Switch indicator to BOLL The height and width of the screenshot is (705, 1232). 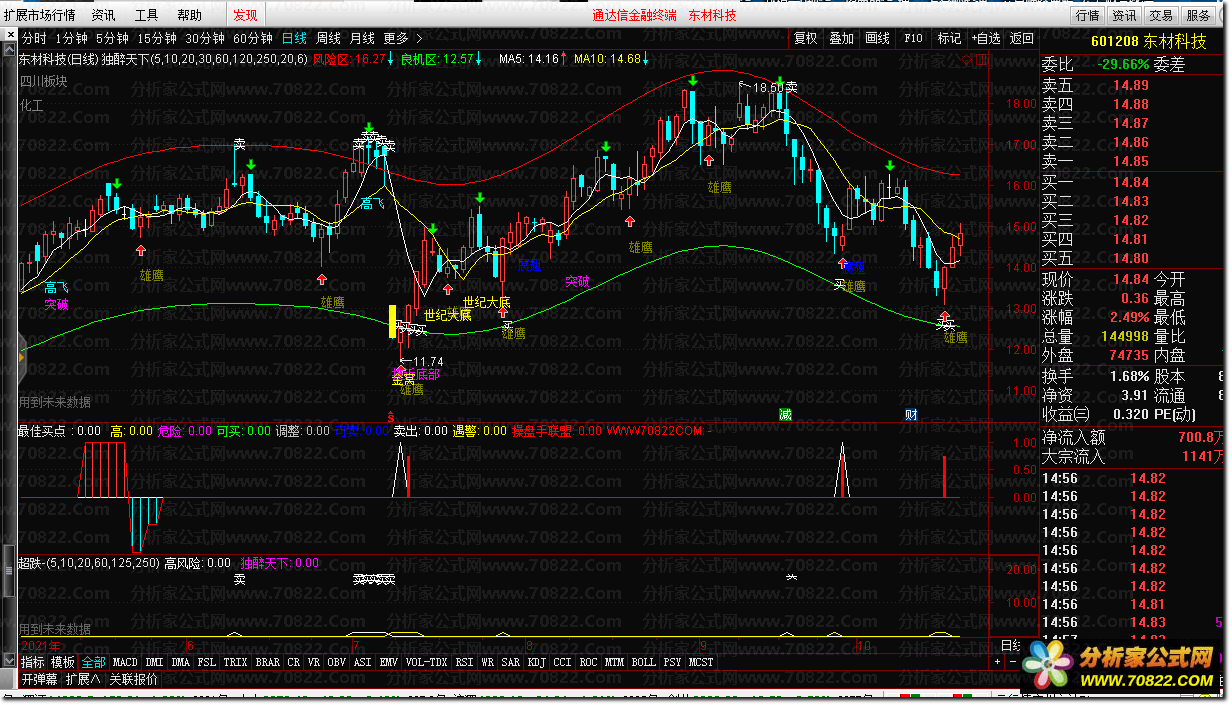click(643, 662)
